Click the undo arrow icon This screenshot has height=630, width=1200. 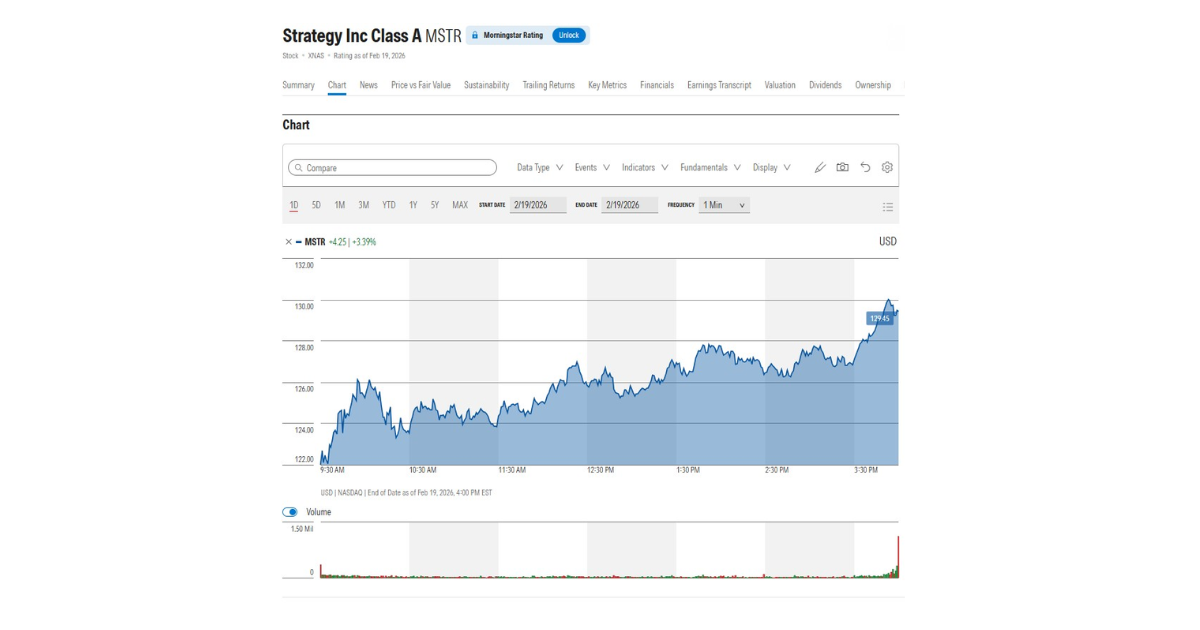pyautogui.click(x=865, y=167)
